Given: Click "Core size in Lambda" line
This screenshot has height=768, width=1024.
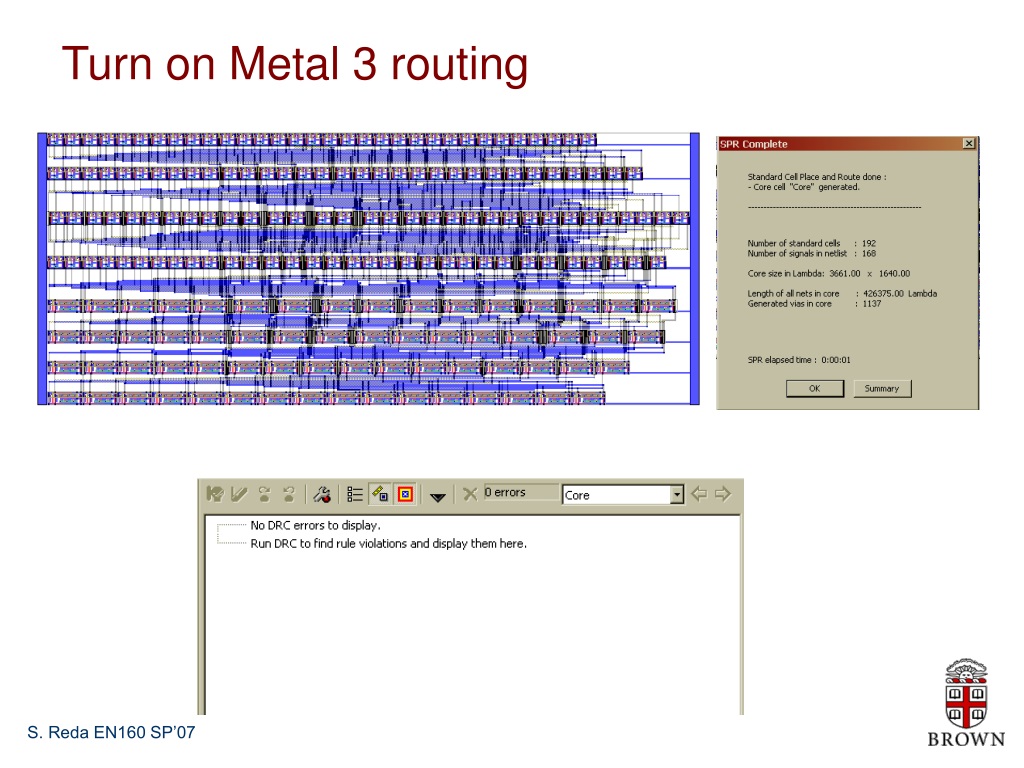Looking at the screenshot, I should pos(829,274).
